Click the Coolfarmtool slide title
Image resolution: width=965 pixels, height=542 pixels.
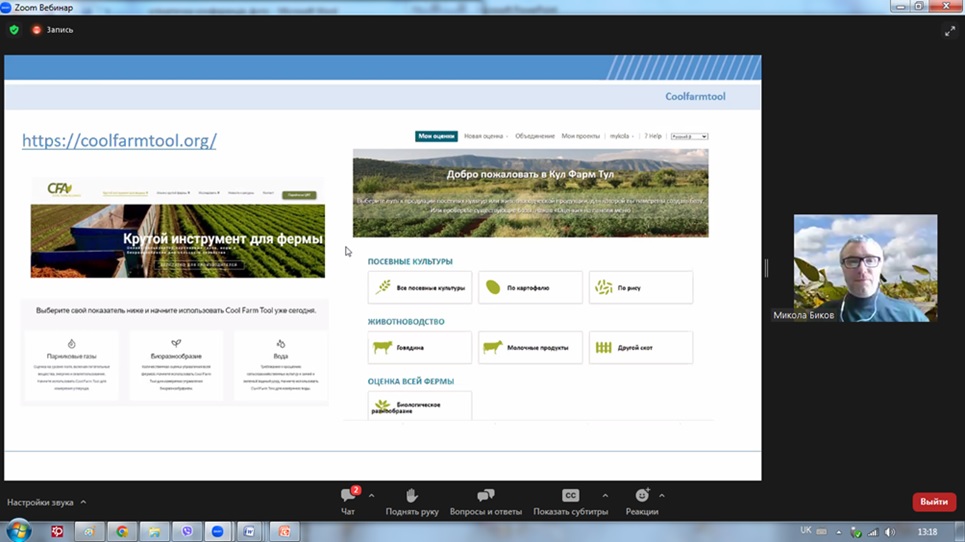tap(695, 96)
